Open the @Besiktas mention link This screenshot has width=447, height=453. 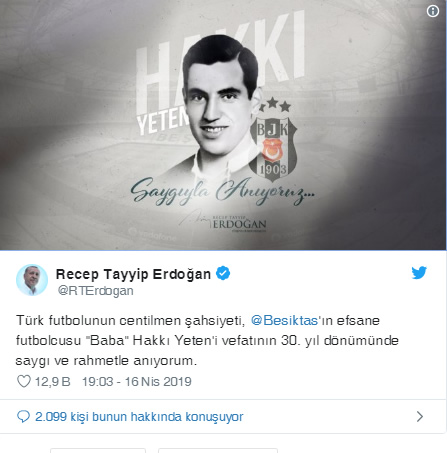(x=284, y=320)
